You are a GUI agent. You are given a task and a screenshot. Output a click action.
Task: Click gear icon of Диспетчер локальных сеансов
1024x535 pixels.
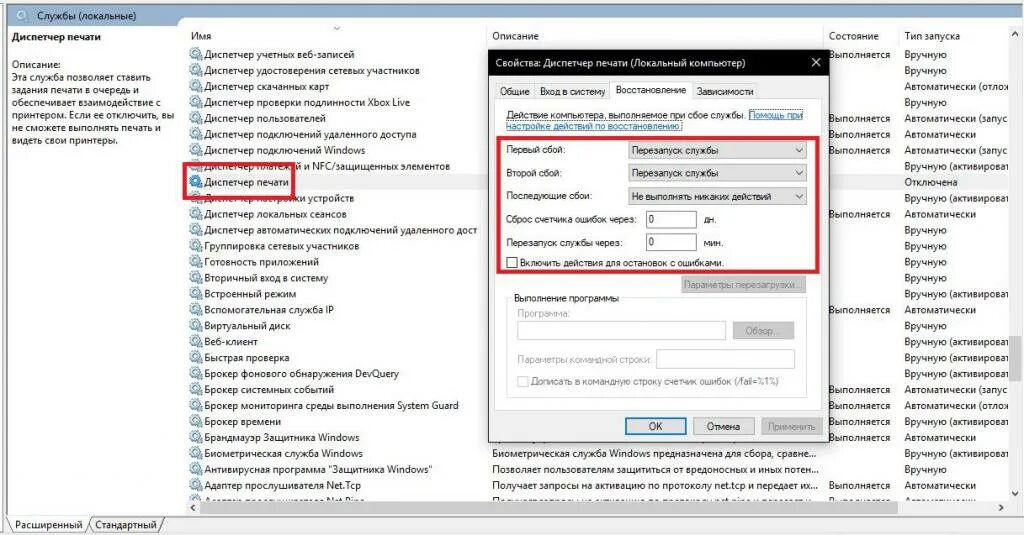pyautogui.click(x=196, y=214)
